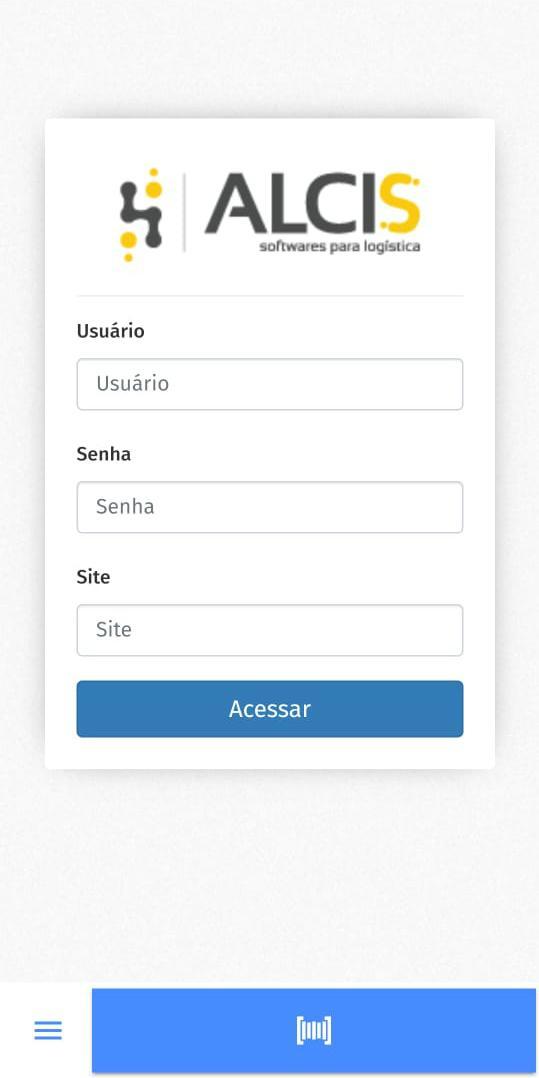Viewport: 539px width, 1078px height.
Task: Click the Site field label
Action: pos(94,577)
